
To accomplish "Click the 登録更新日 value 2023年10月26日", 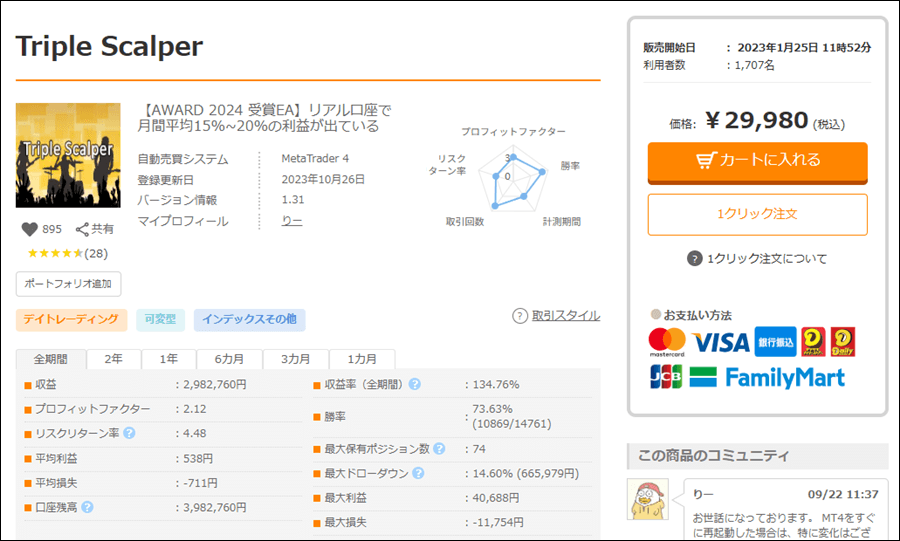I will [323, 180].
